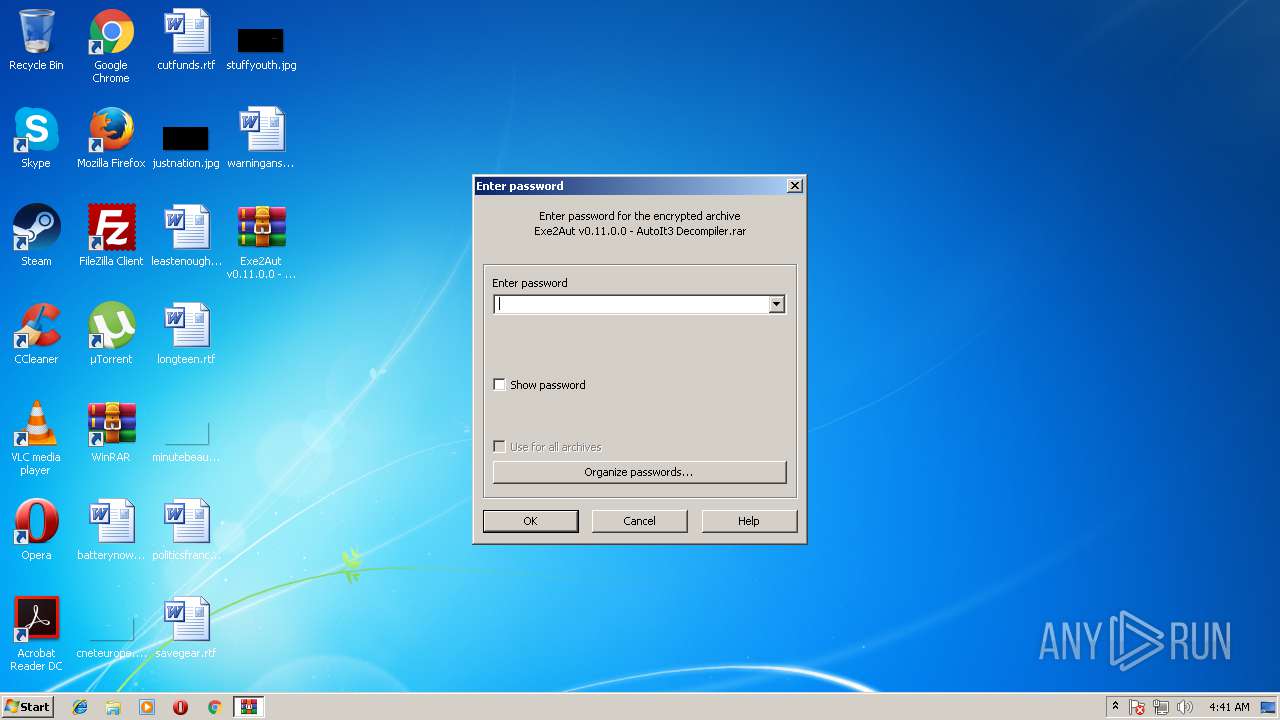This screenshot has height=720, width=1280.
Task: Launch FileZilla Client shortcut
Action: (111, 236)
